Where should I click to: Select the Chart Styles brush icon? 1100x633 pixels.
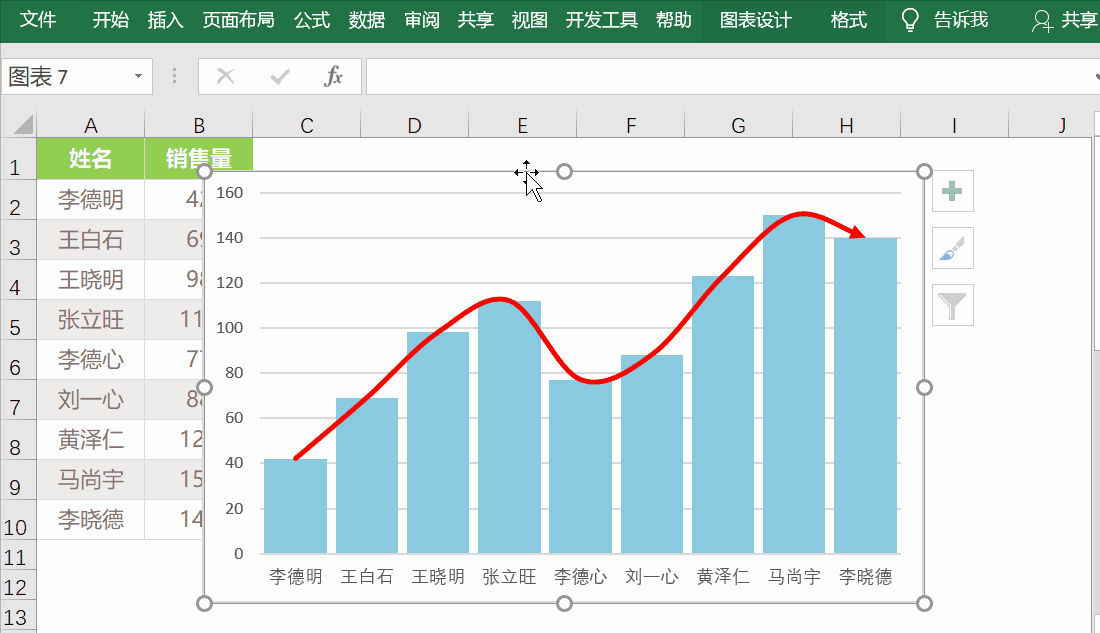tap(952, 248)
